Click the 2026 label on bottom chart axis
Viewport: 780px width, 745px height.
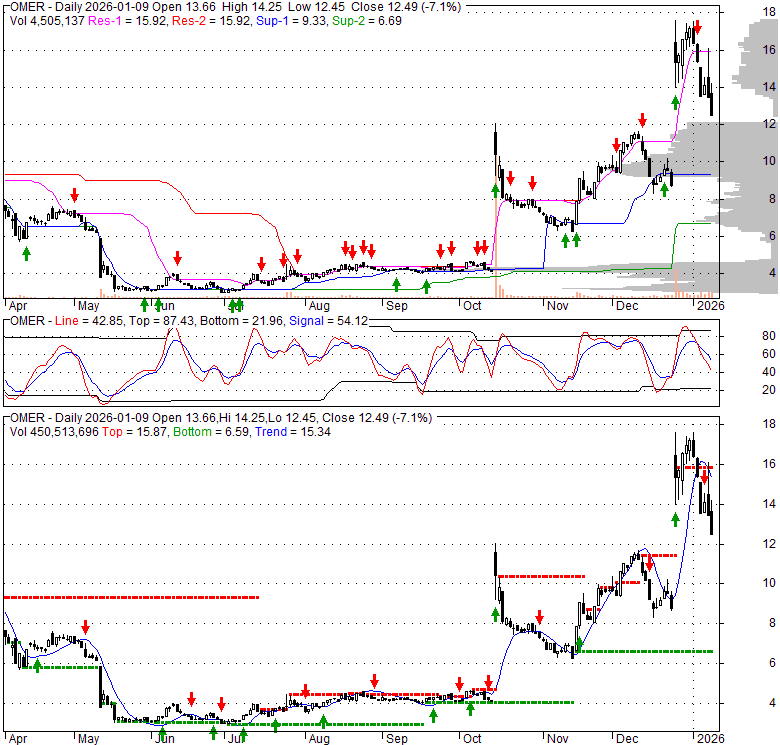tap(710, 739)
